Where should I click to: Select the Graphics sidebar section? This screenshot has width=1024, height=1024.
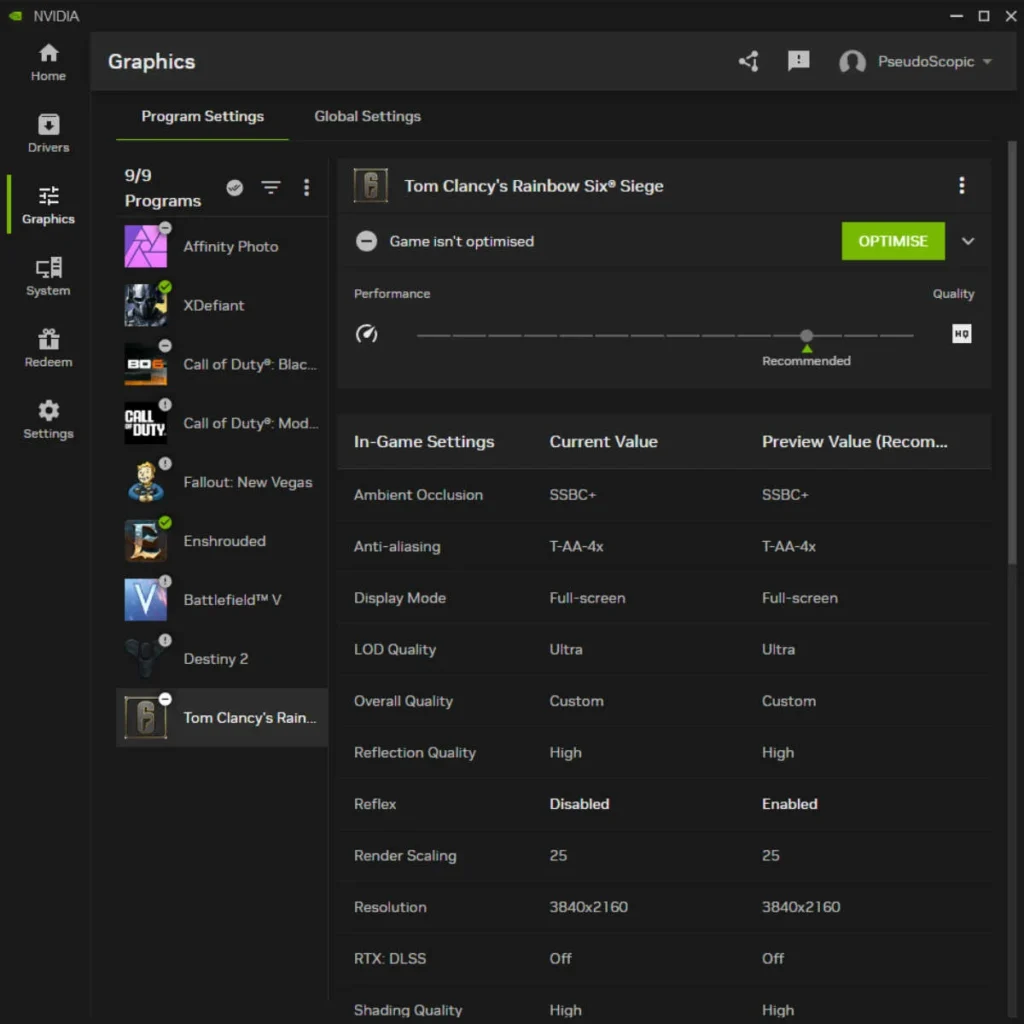click(48, 205)
